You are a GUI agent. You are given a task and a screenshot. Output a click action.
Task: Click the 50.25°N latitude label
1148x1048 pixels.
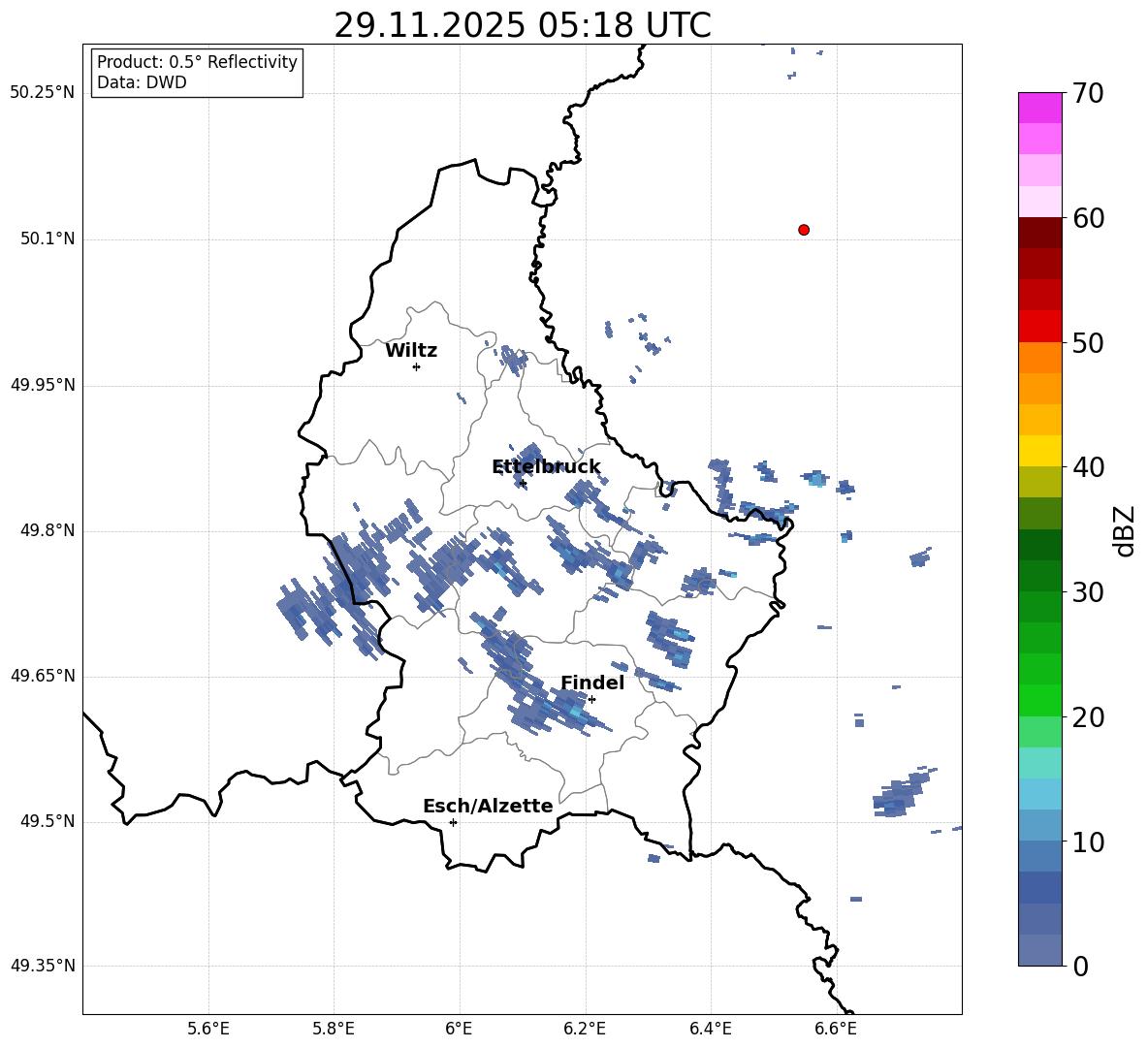pyautogui.click(x=43, y=93)
